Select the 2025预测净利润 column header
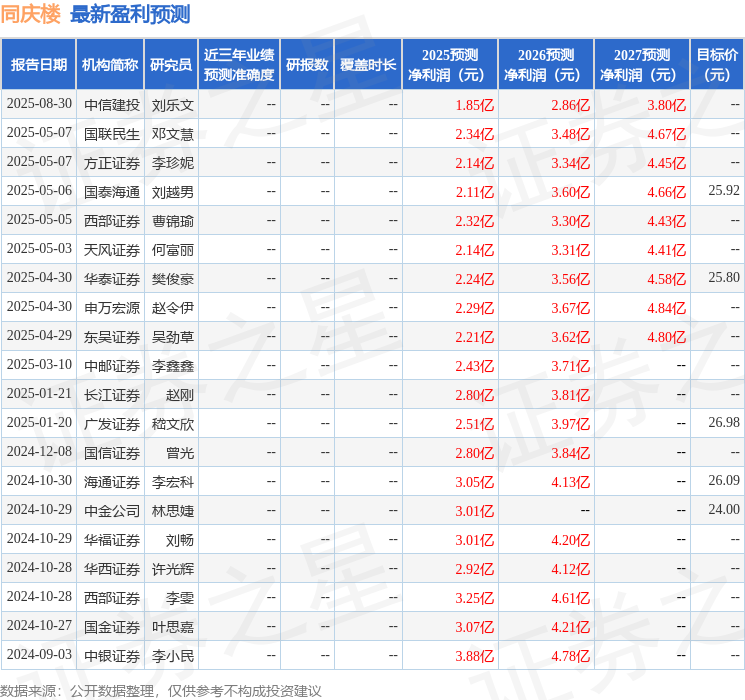Screen dimensions: 745x700 (450, 65)
